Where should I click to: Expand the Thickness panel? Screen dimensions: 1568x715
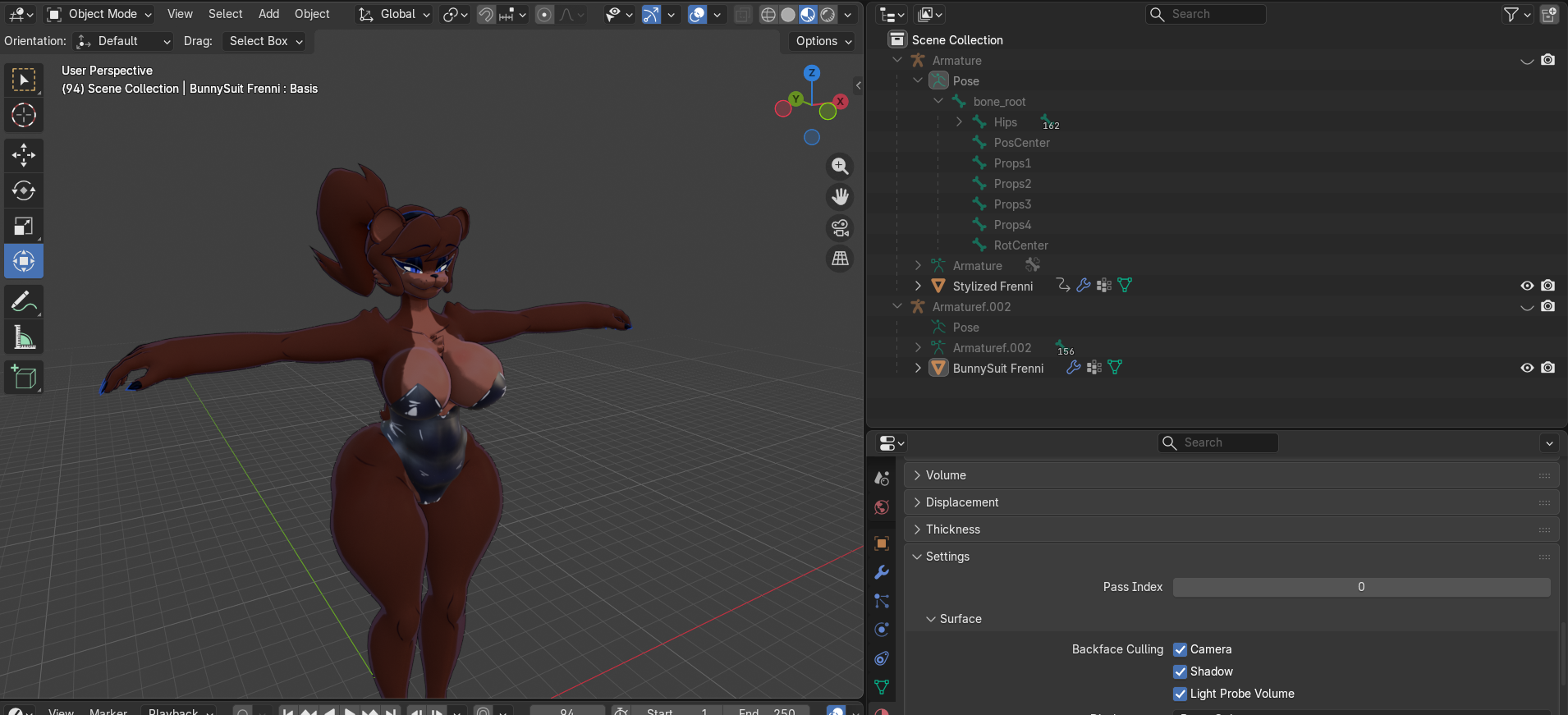pyautogui.click(x=1231, y=529)
